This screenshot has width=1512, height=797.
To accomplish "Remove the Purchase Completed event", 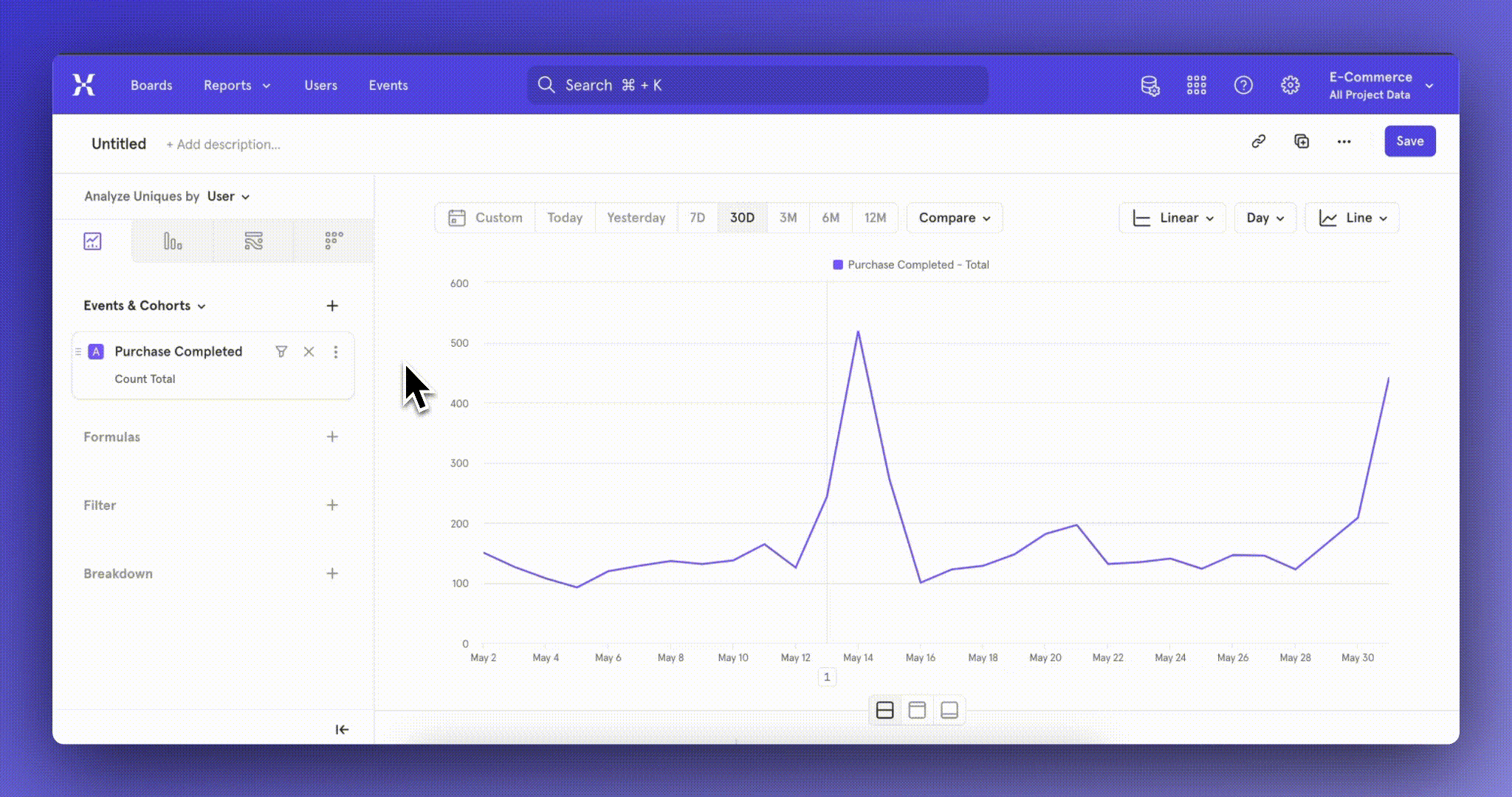I will point(309,351).
